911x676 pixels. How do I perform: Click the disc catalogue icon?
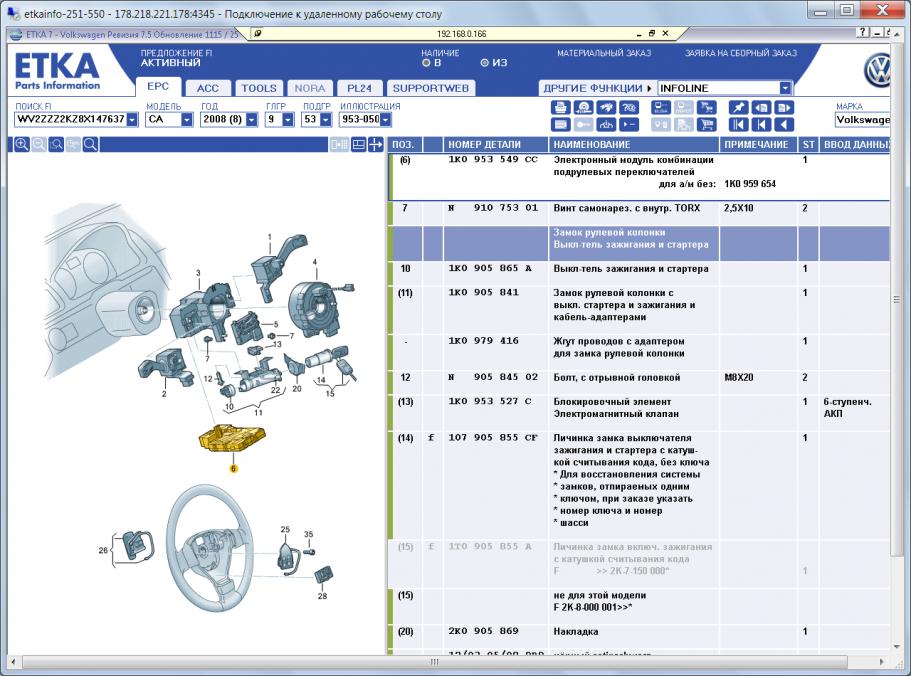tap(583, 107)
